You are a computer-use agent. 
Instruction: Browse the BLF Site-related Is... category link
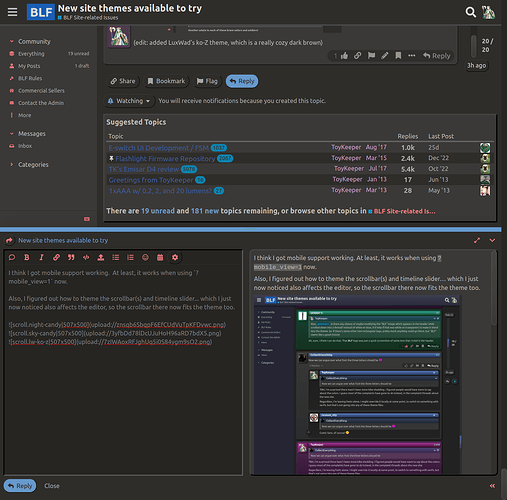pyautogui.click(x=402, y=211)
